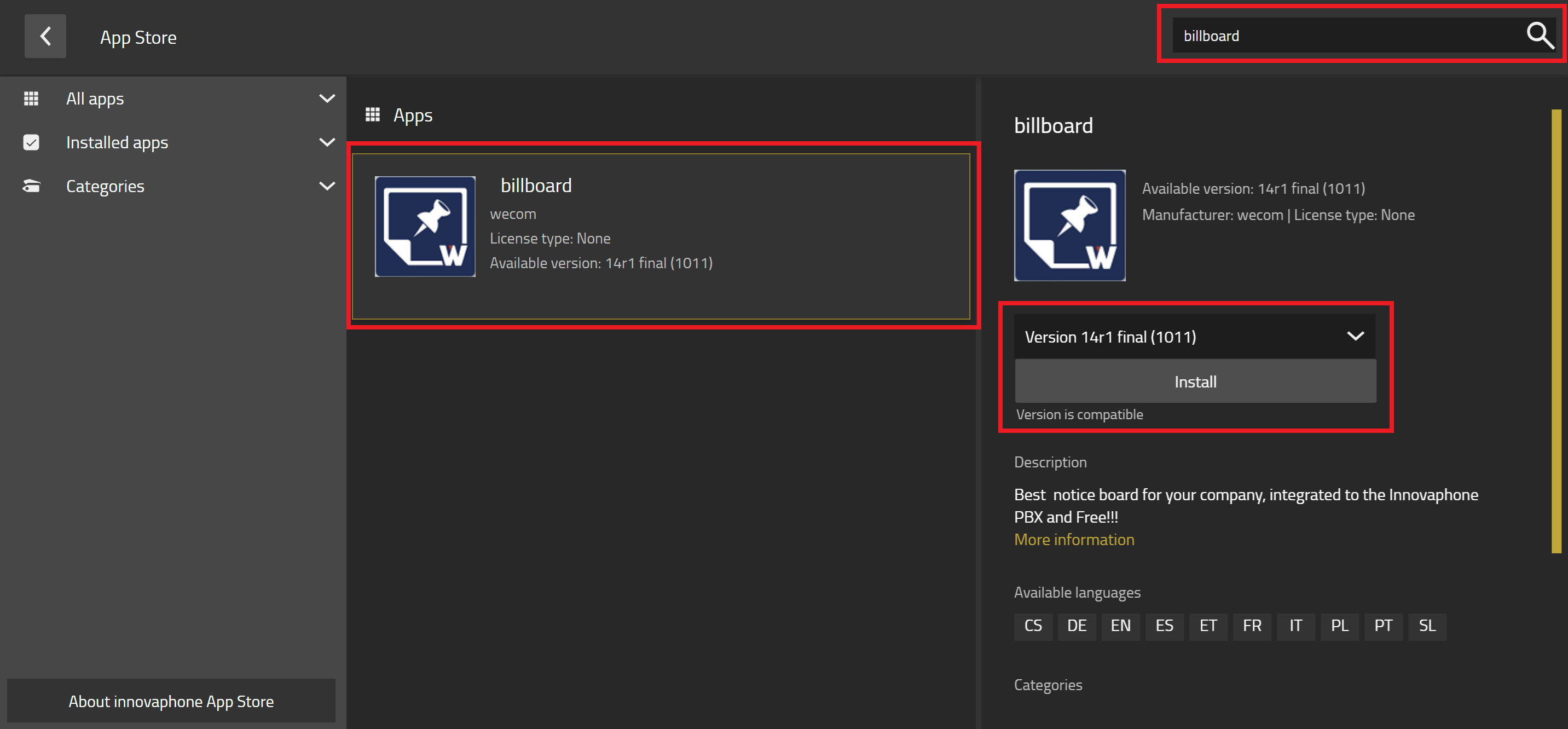
Task: Click the Installed apps checkmark icon
Action: pos(31,142)
